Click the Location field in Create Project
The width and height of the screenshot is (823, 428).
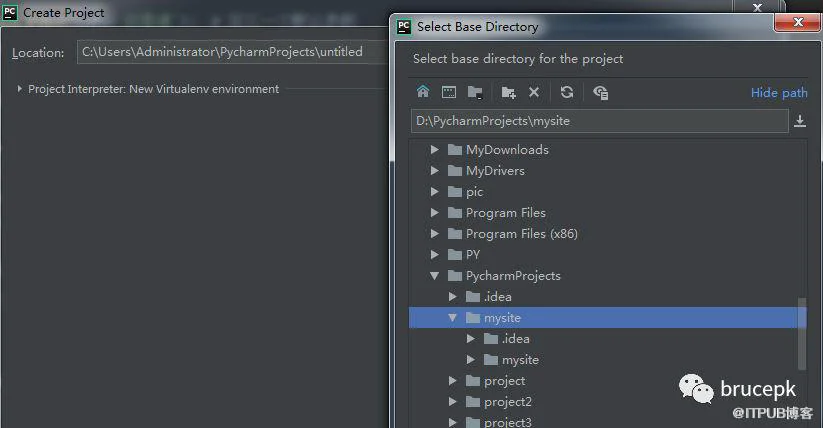click(234, 52)
